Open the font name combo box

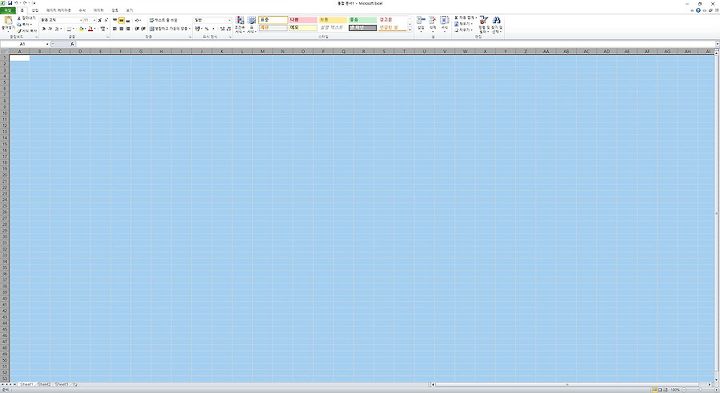coord(61,20)
